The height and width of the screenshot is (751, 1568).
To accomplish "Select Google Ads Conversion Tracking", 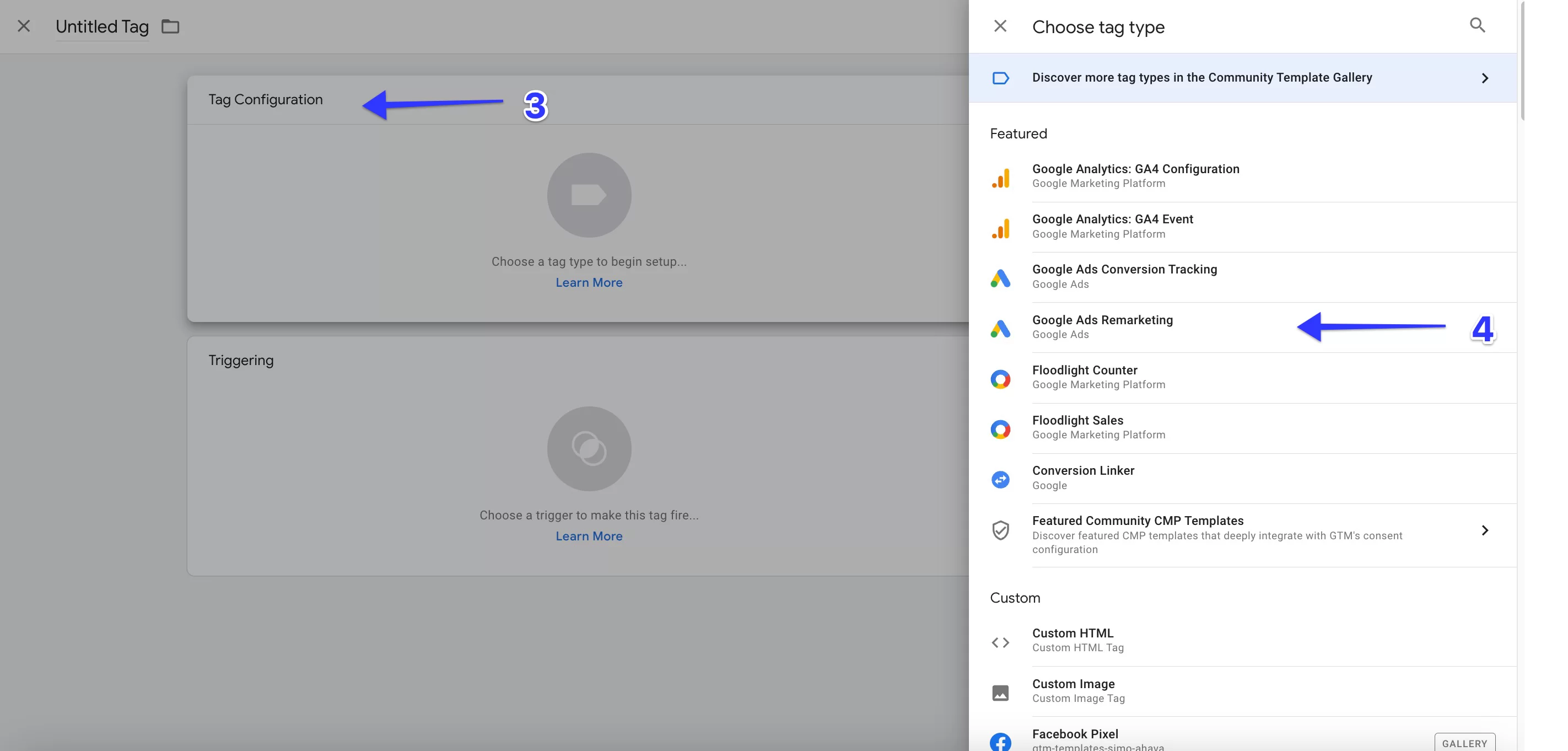I will tap(1242, 277).
